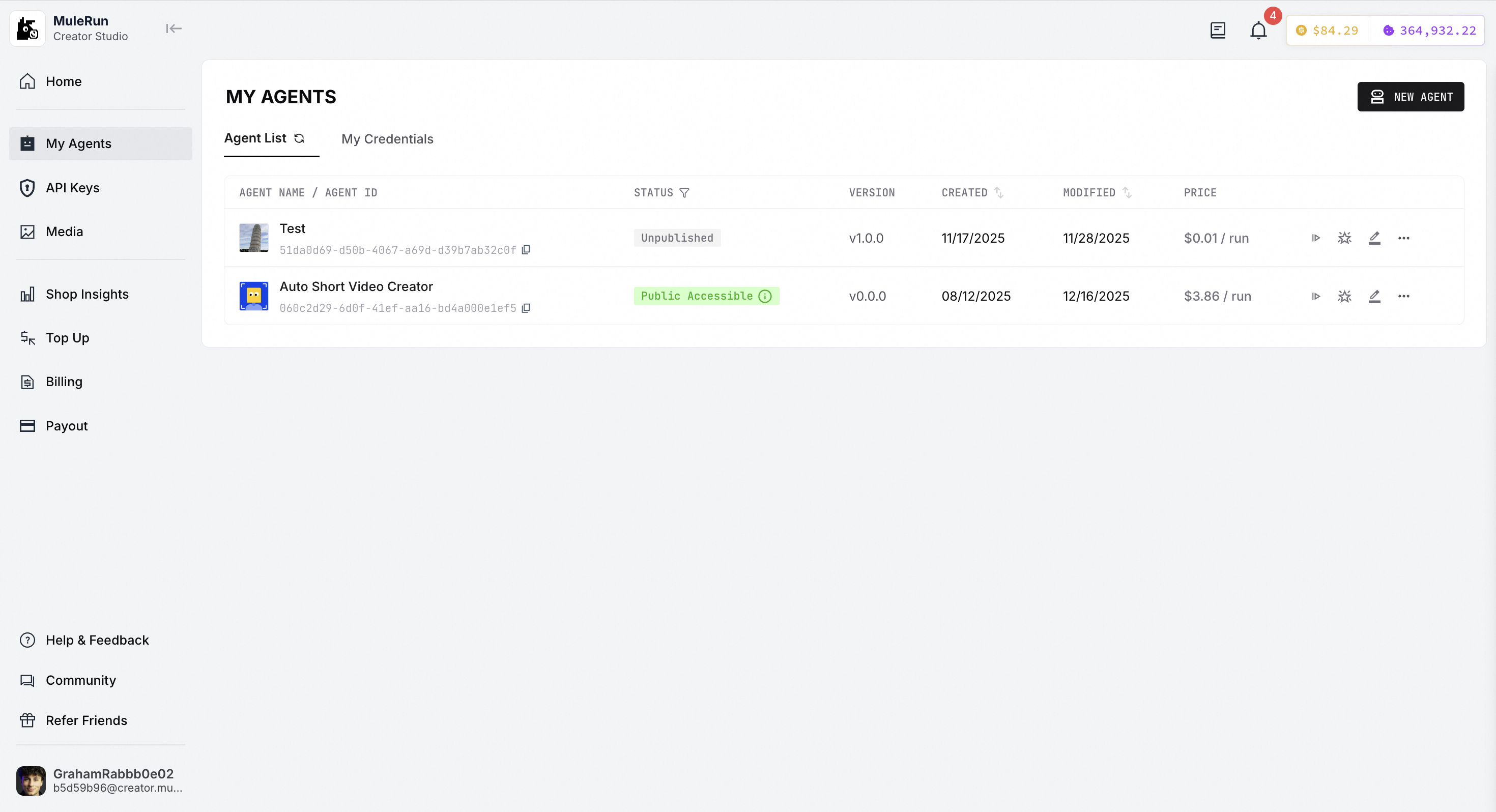Click the NEW AGENT button

[1410, 97]
